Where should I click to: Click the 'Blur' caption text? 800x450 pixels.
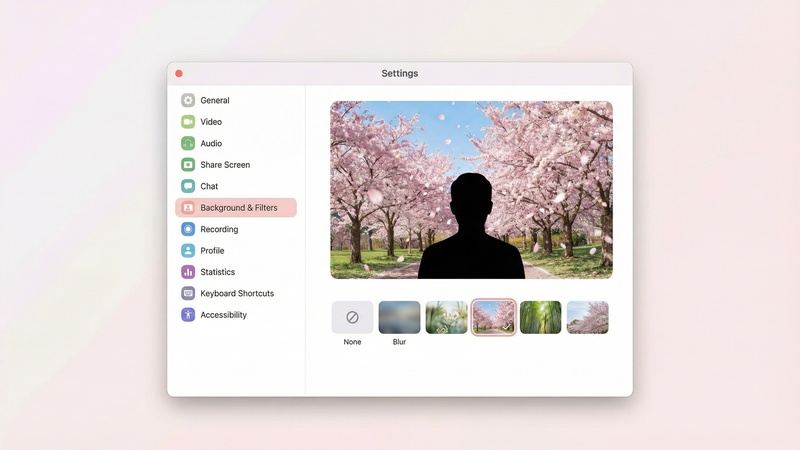(x=399, y=342)
